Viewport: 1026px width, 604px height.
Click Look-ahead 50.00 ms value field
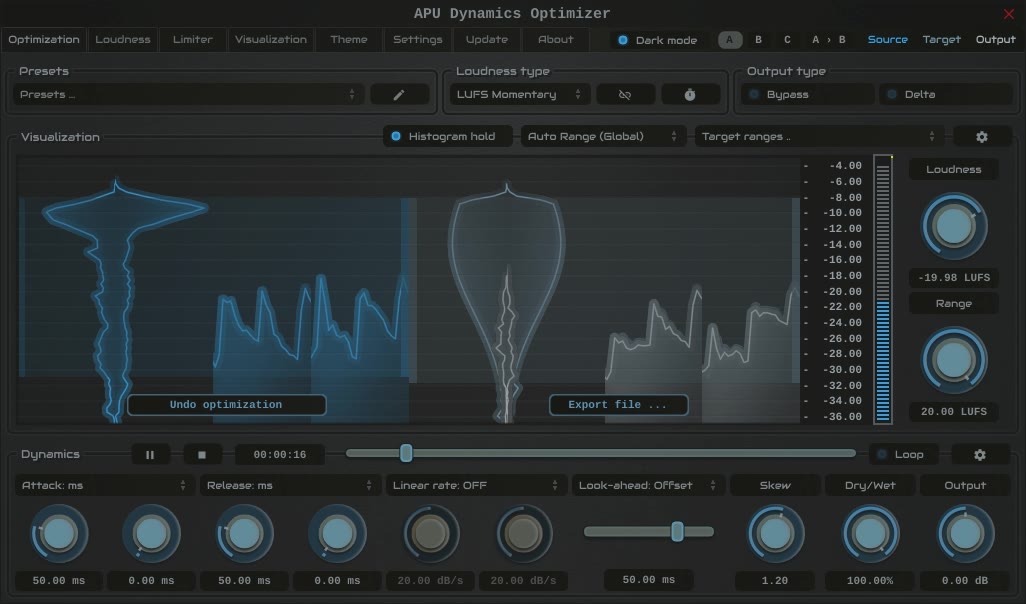pyautogui.click(x=648, y=580)
